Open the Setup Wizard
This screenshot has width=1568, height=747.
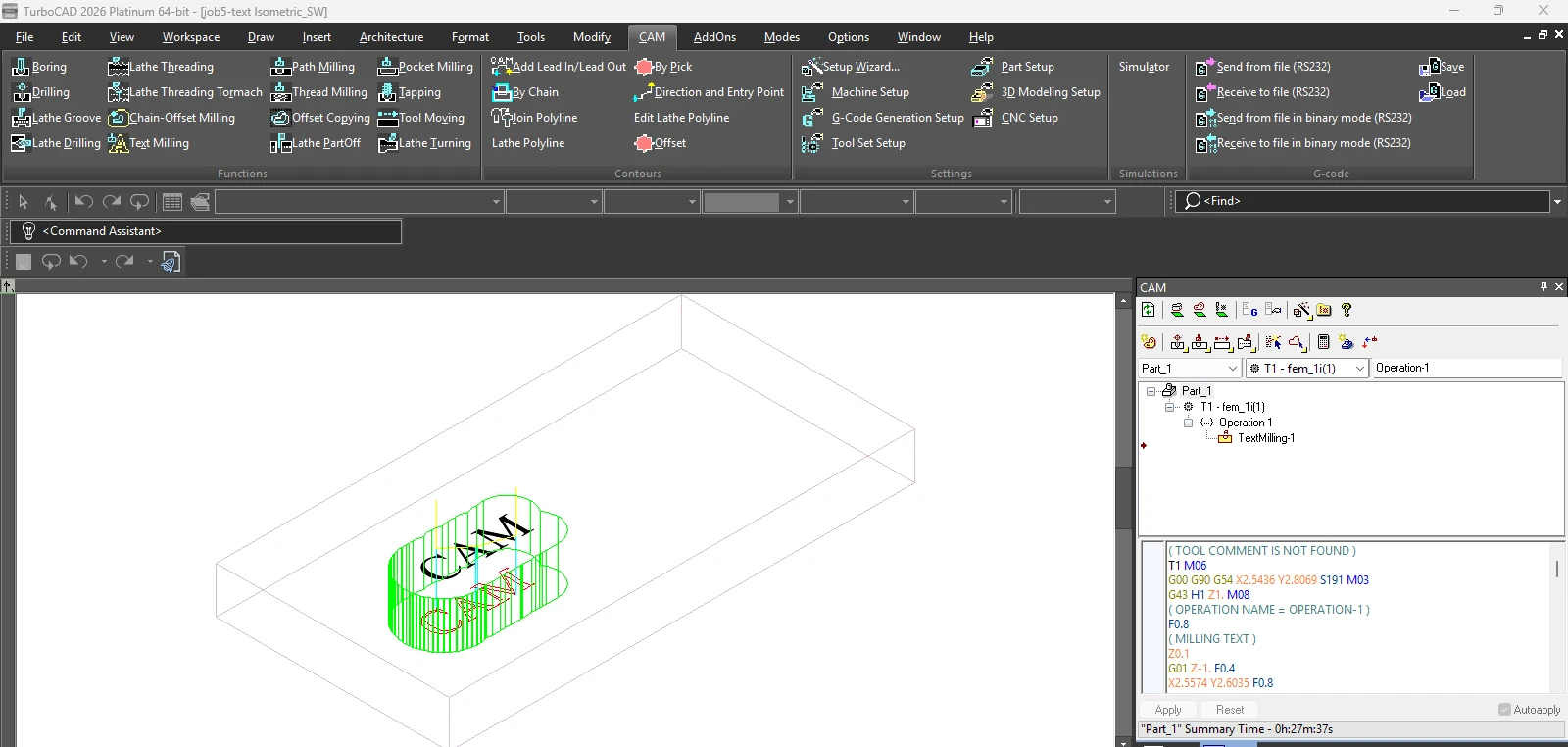[x=851, y=67]
